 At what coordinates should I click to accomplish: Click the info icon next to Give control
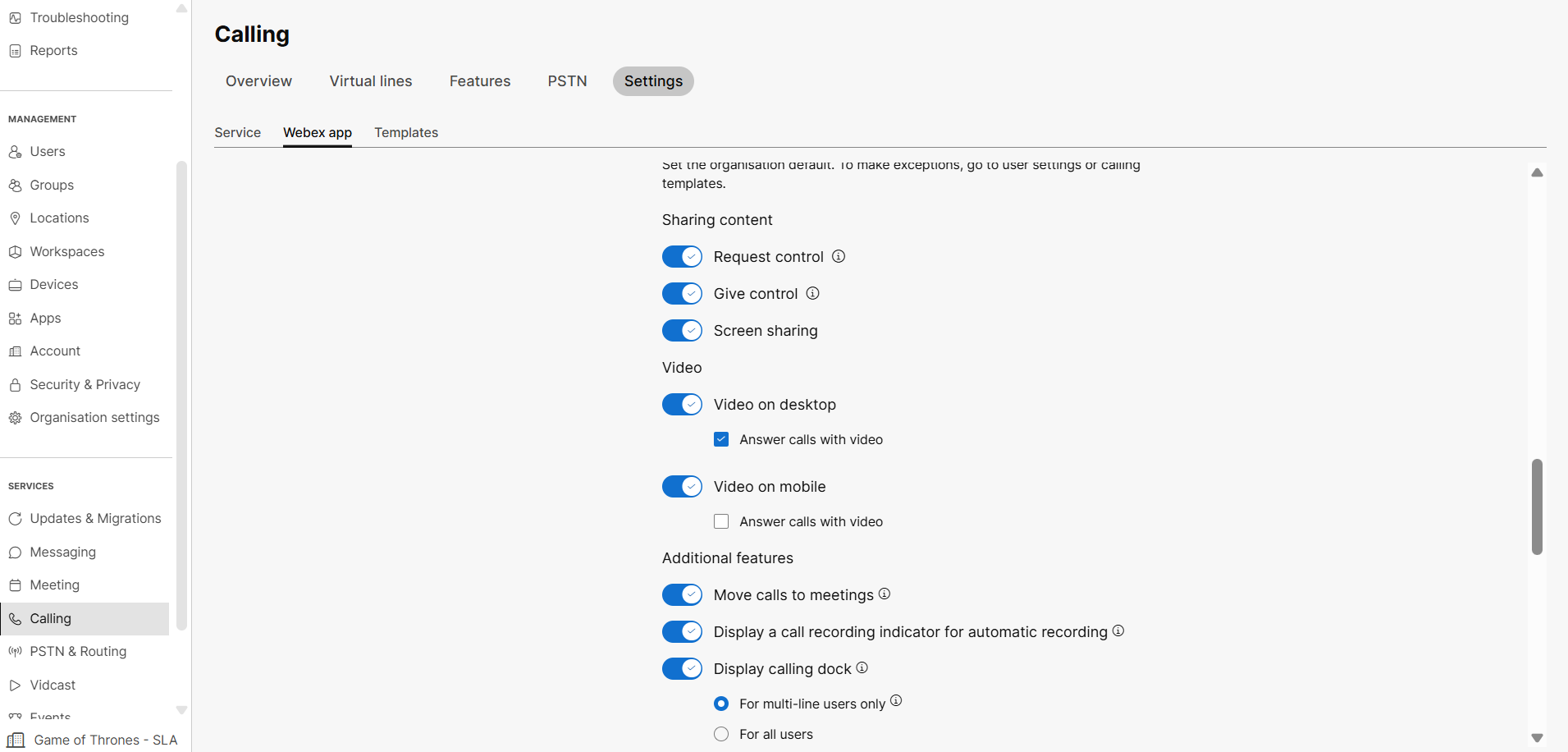[x=812, y=293]
